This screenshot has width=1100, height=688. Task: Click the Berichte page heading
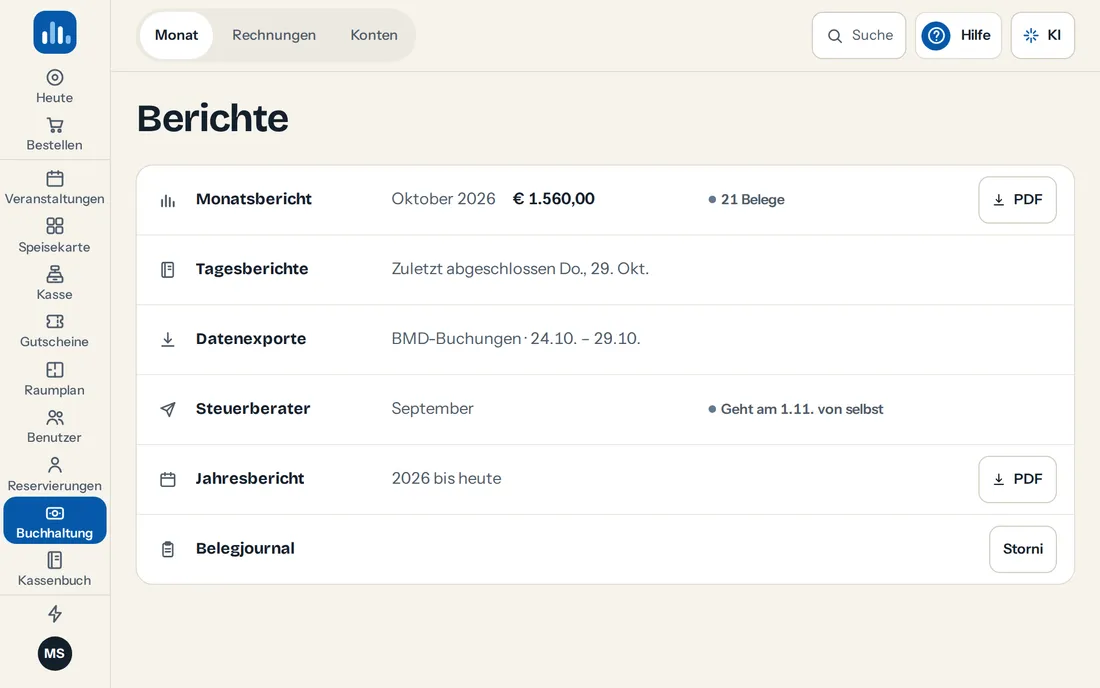[213, 118]
